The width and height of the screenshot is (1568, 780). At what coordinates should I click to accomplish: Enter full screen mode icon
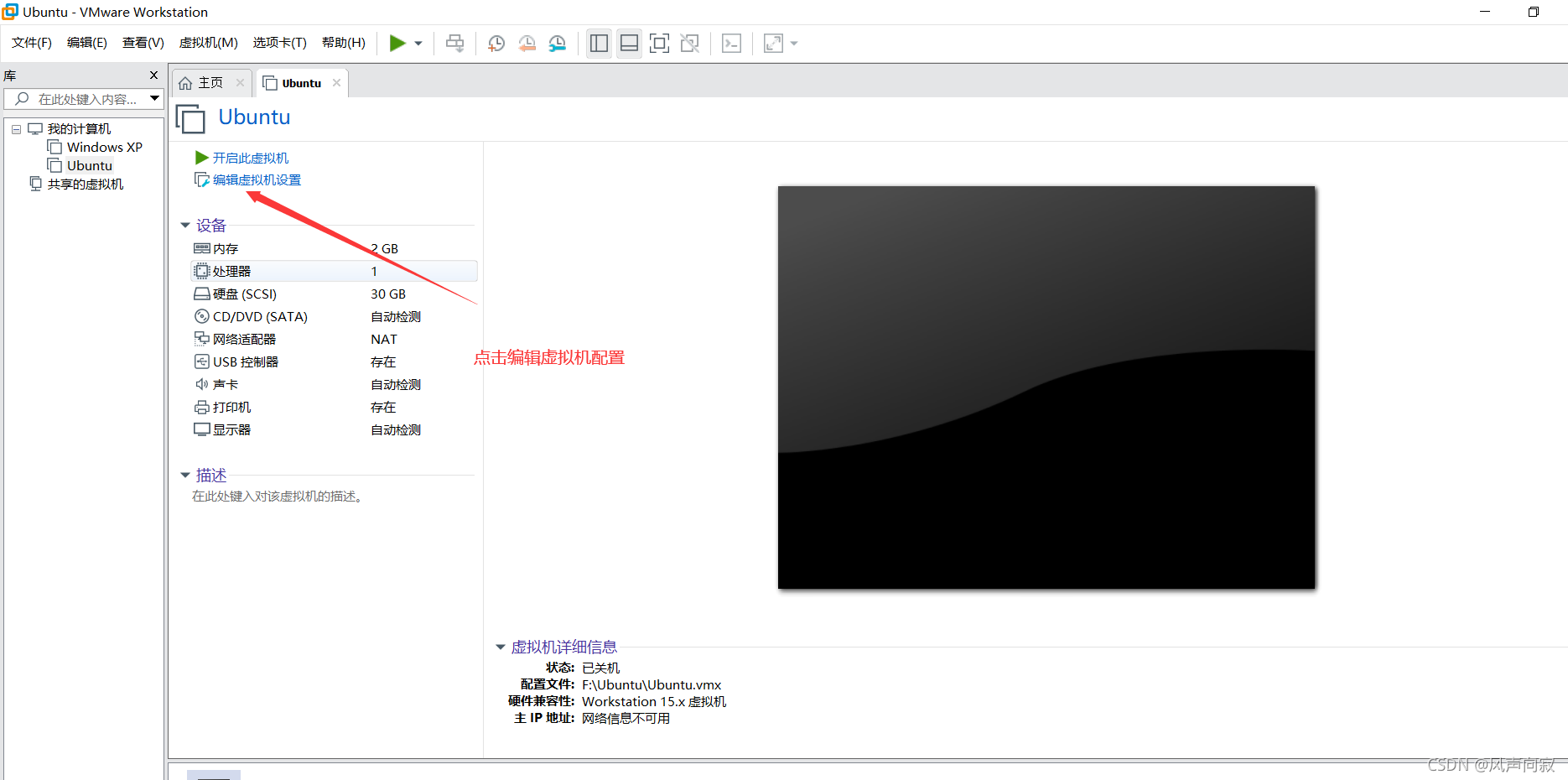(x=660, y=44)
